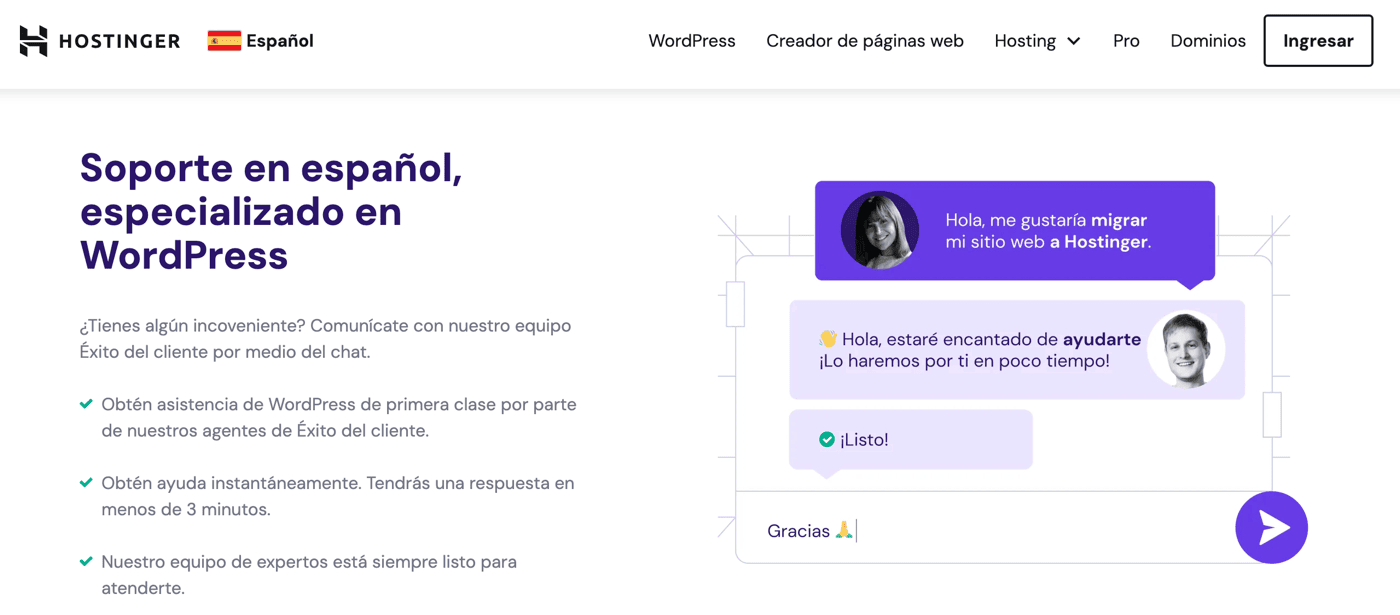The width and height of the screenshot is (1400, 615).
Task: Click checkmark next to 'Obtén asistencia de WordPress'
Action: [x=86, y=405]
